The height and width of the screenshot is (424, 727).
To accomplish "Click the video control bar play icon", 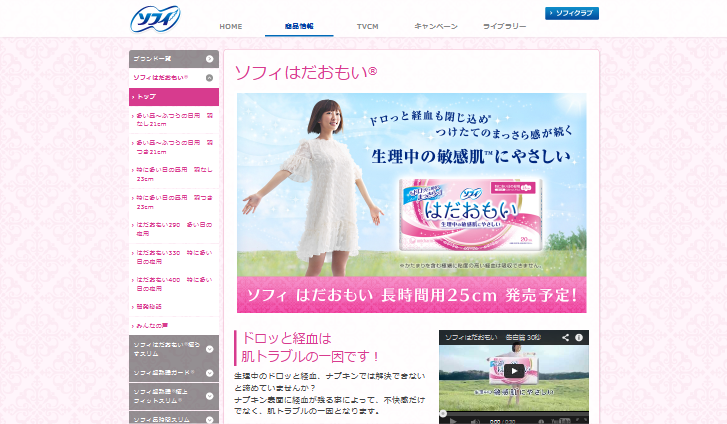I will point(453,421).
